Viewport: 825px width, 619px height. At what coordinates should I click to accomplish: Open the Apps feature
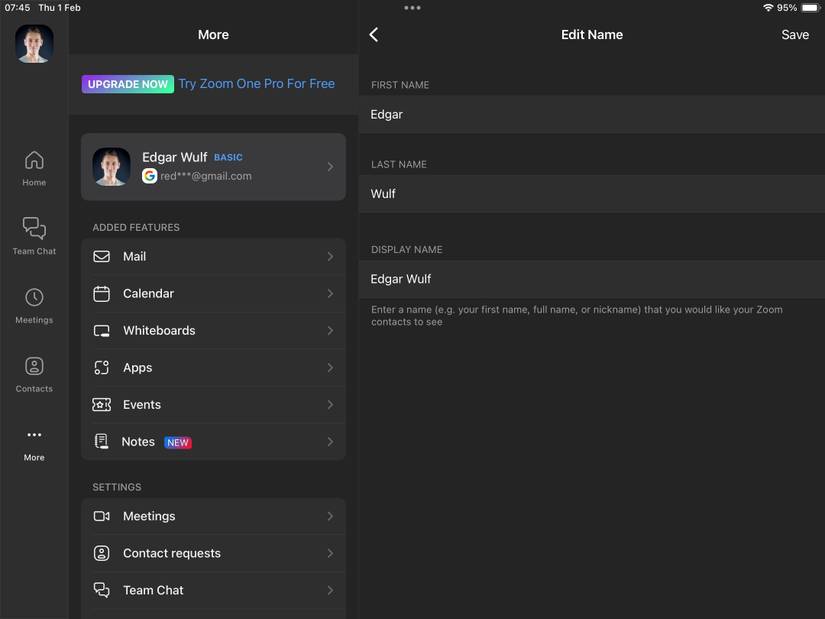(x=213, y=367)
